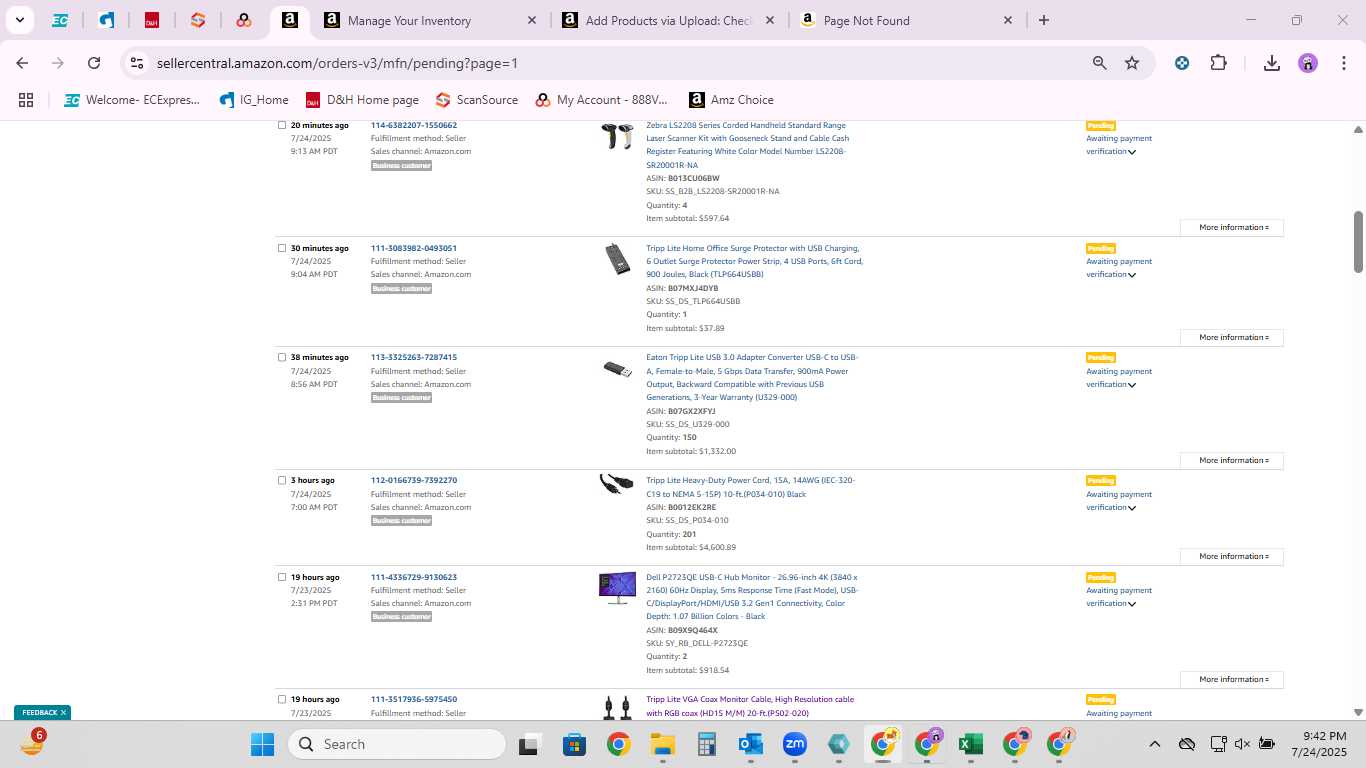Open order 113-3325263-7287415 details
This screenshot has width=1366, height=768.
pyautogui.click(x=414, y=357)
